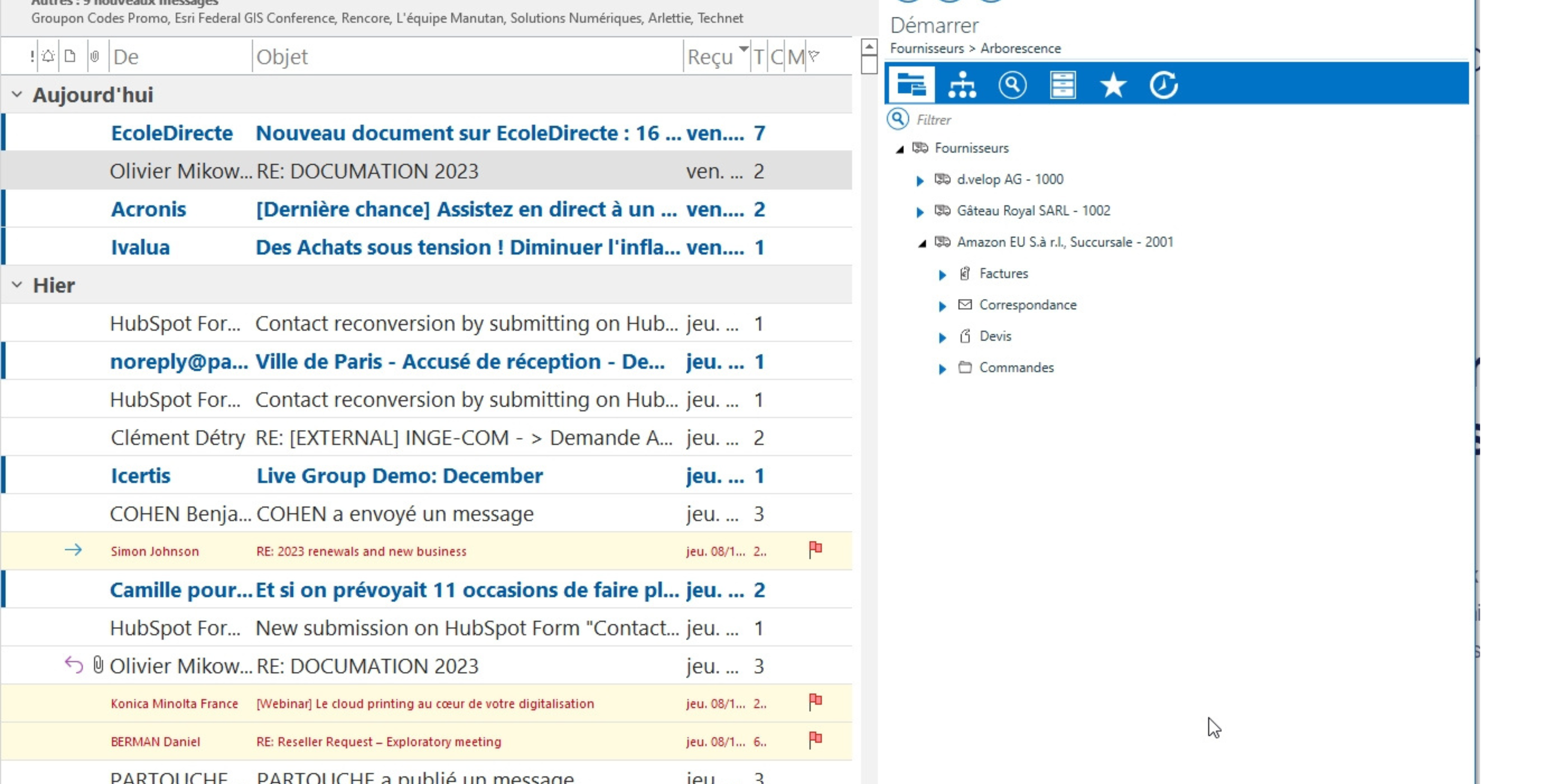The height and width of the screenshot is (784, 1568).
Task: Open the filing cabinet storage icon
Action: [x=1063, y=84]
